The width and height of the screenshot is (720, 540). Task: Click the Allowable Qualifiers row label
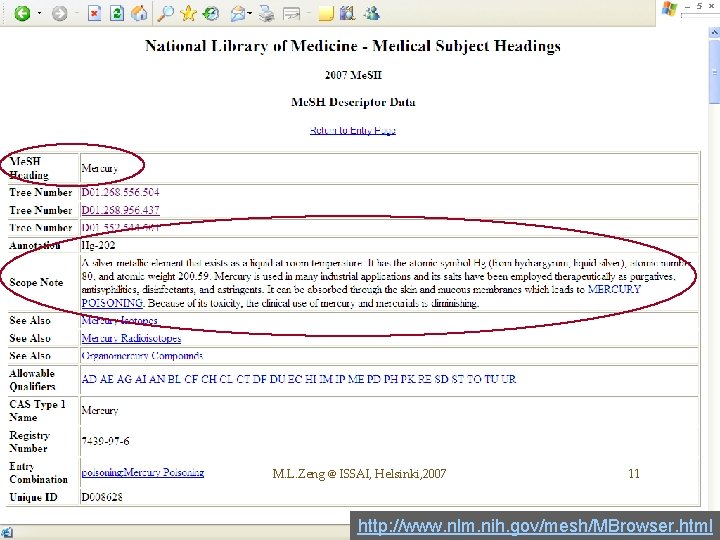pyautogui.click(x=32, y=380)
